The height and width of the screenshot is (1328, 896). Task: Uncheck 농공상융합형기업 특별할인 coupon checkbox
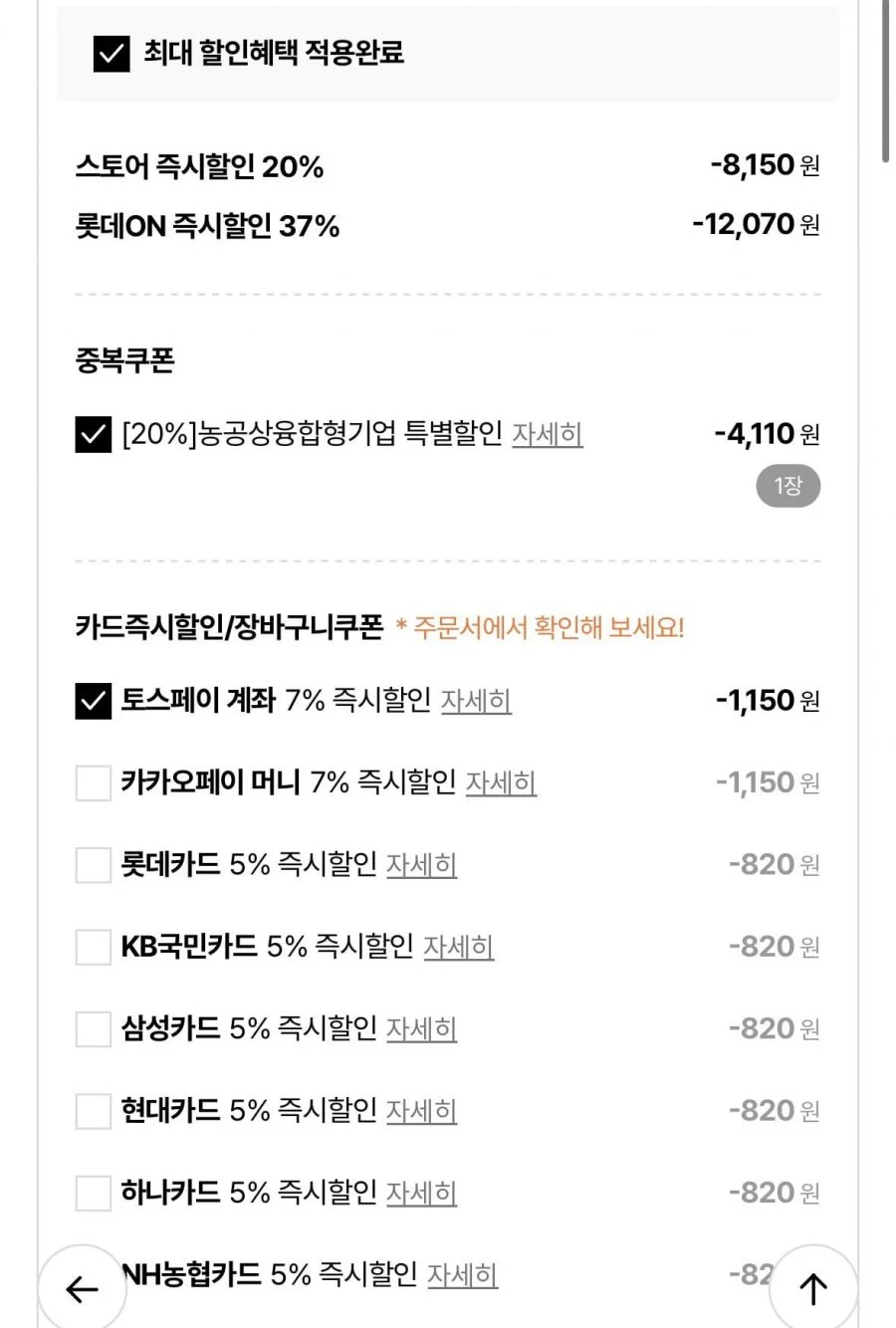94,434
